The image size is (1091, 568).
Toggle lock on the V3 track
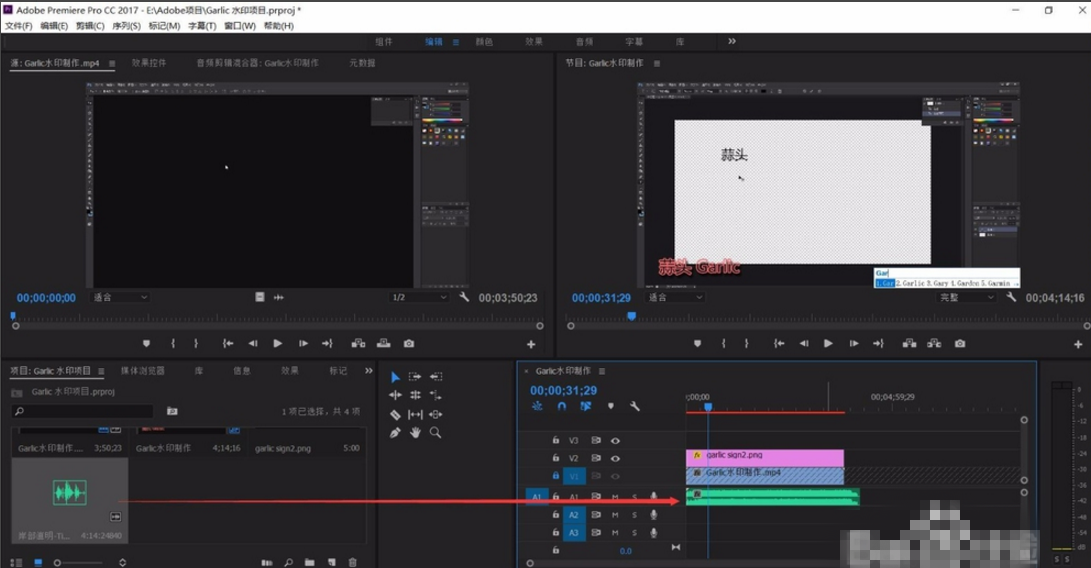556,440
